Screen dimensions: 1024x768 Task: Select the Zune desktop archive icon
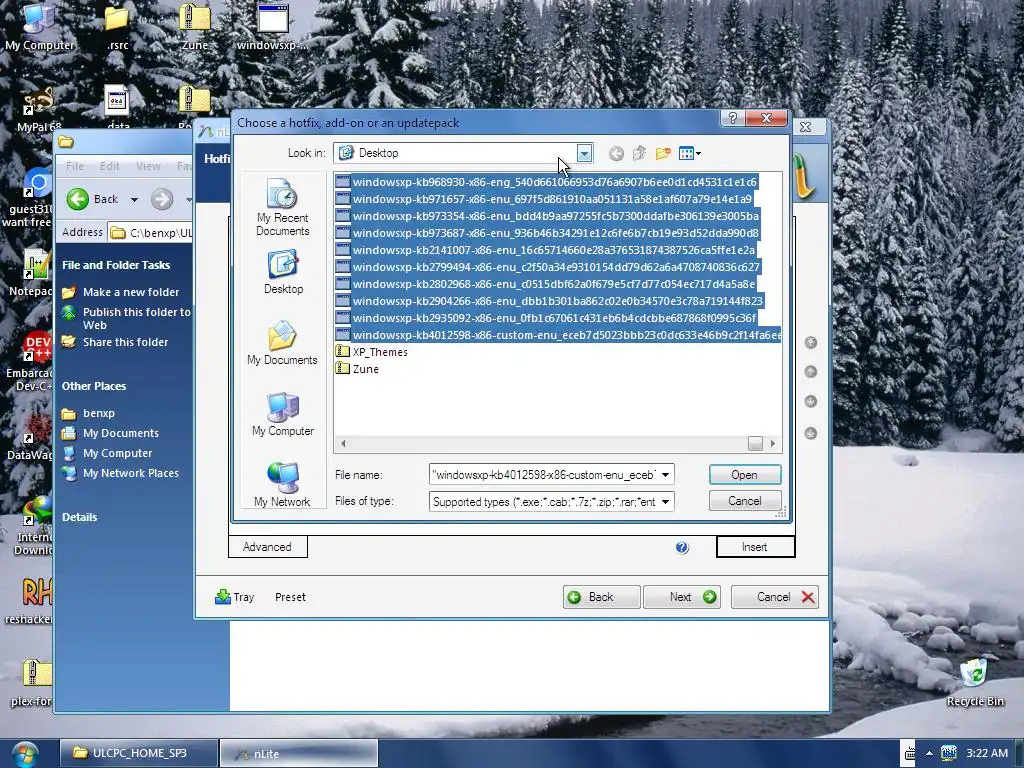coord(195,27)
